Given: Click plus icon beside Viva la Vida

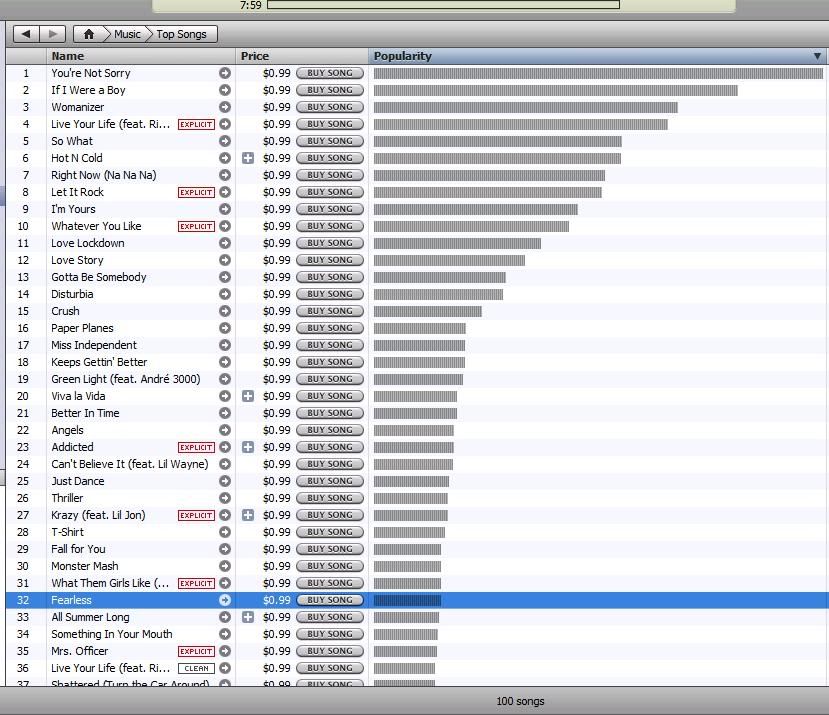Looking at the screenshot, I should (248, 396).
